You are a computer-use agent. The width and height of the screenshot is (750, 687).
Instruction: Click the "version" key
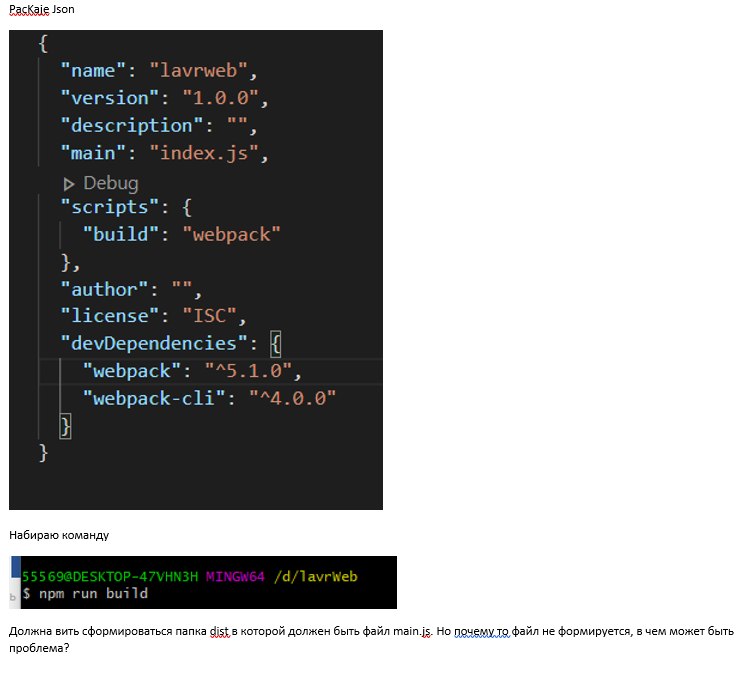(110, 98)
